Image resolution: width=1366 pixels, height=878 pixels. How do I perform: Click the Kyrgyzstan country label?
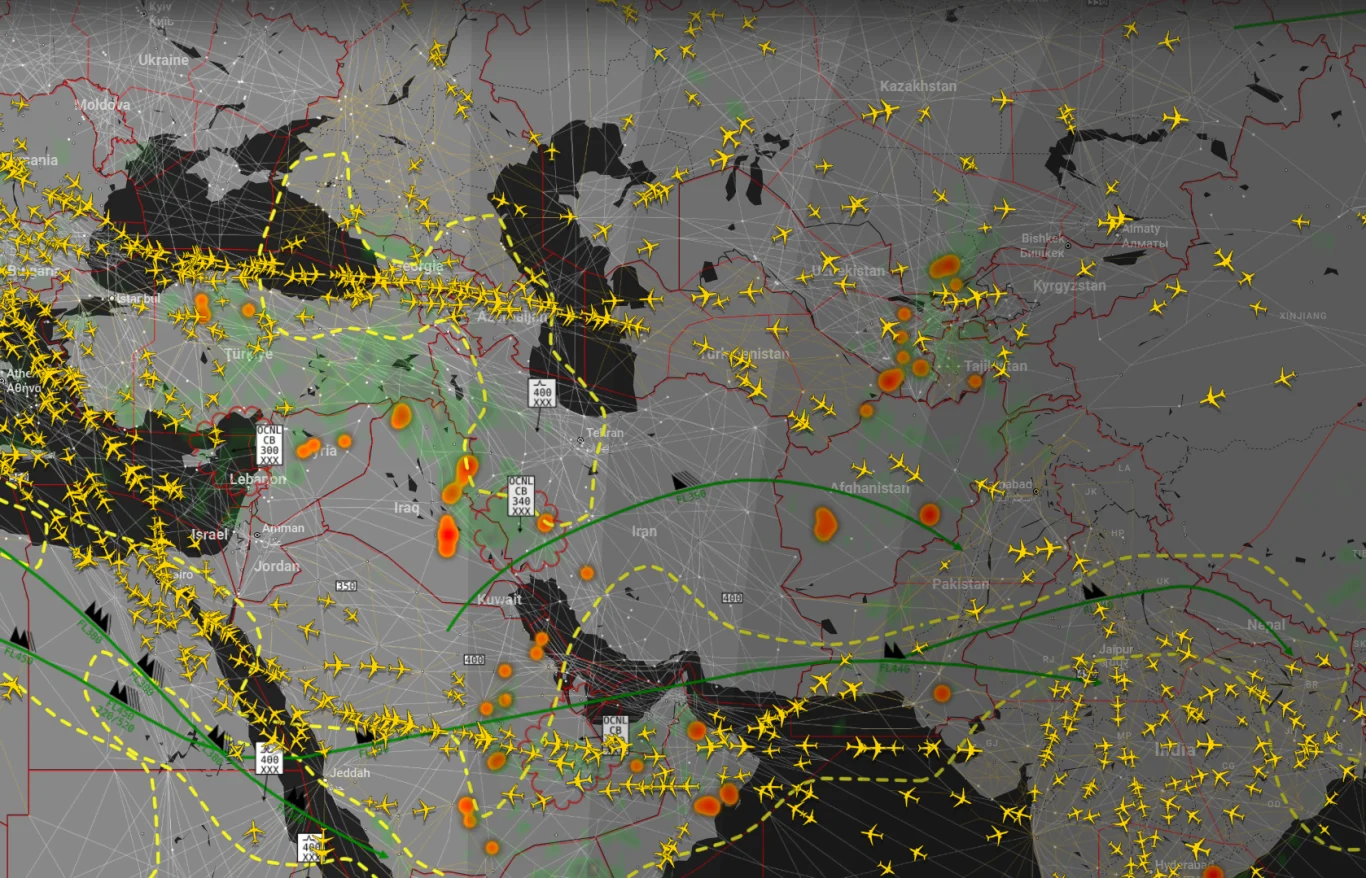pos(1069,286)
